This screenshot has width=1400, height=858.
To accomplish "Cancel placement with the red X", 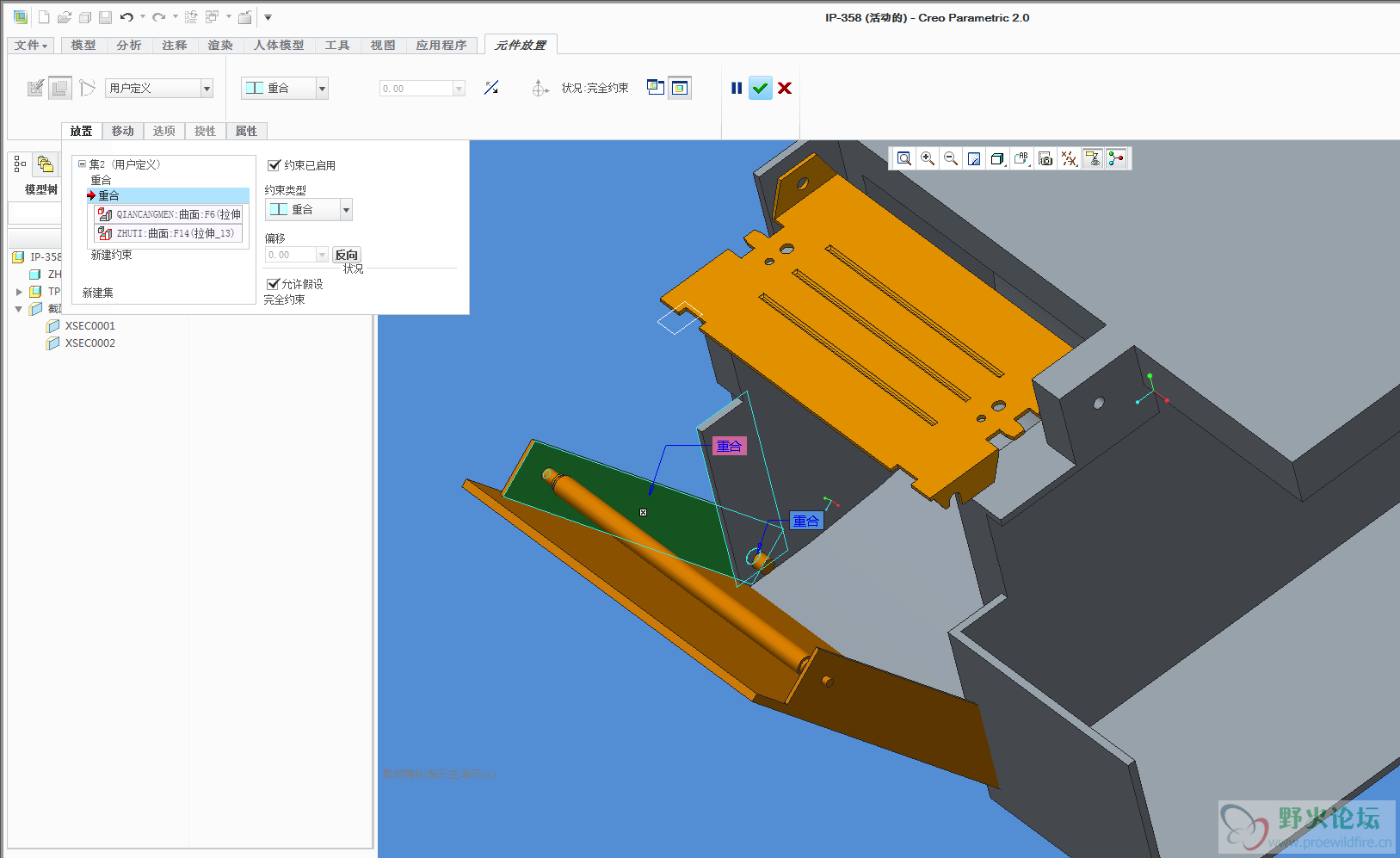I will [x=785, y=88].
